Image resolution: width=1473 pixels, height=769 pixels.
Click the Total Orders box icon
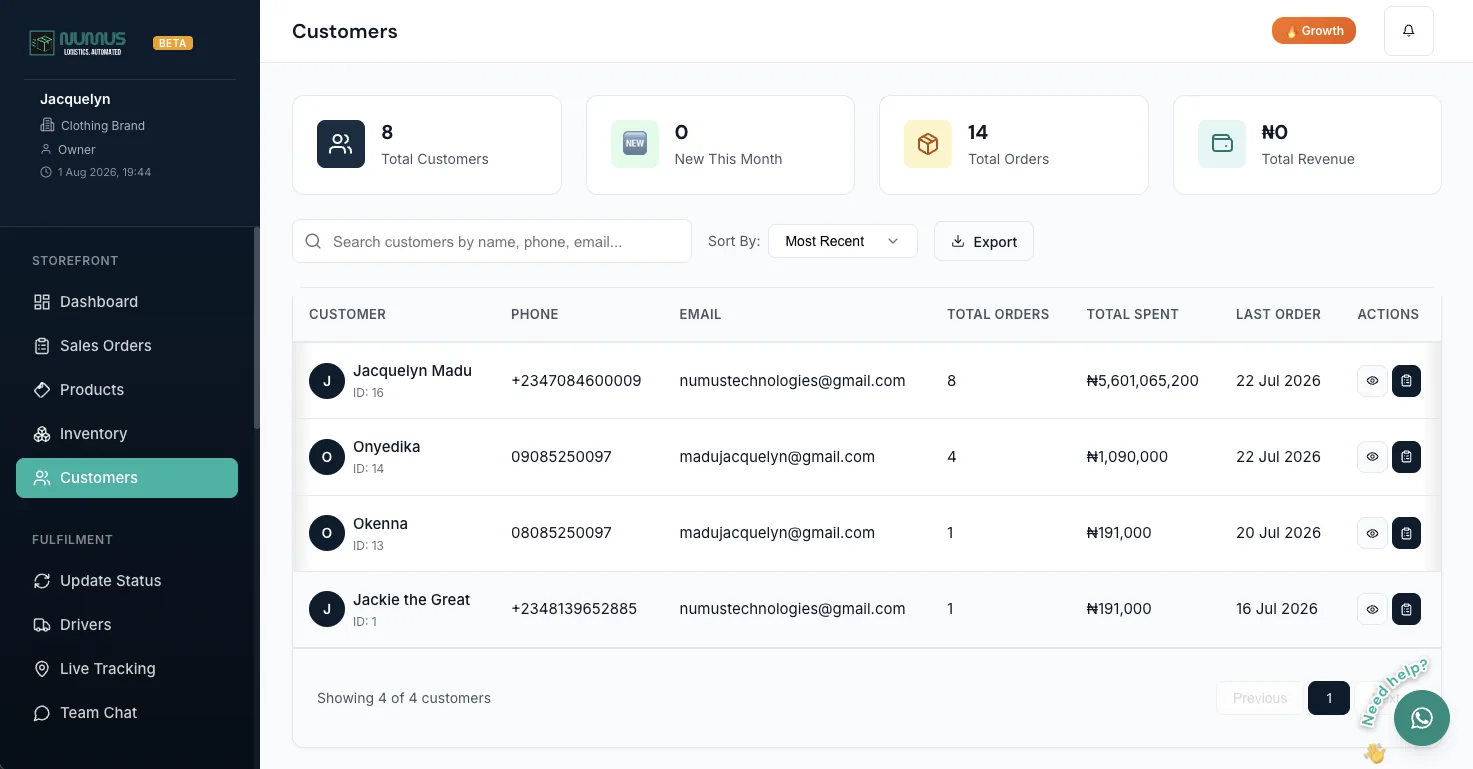[x=928, y=144]
